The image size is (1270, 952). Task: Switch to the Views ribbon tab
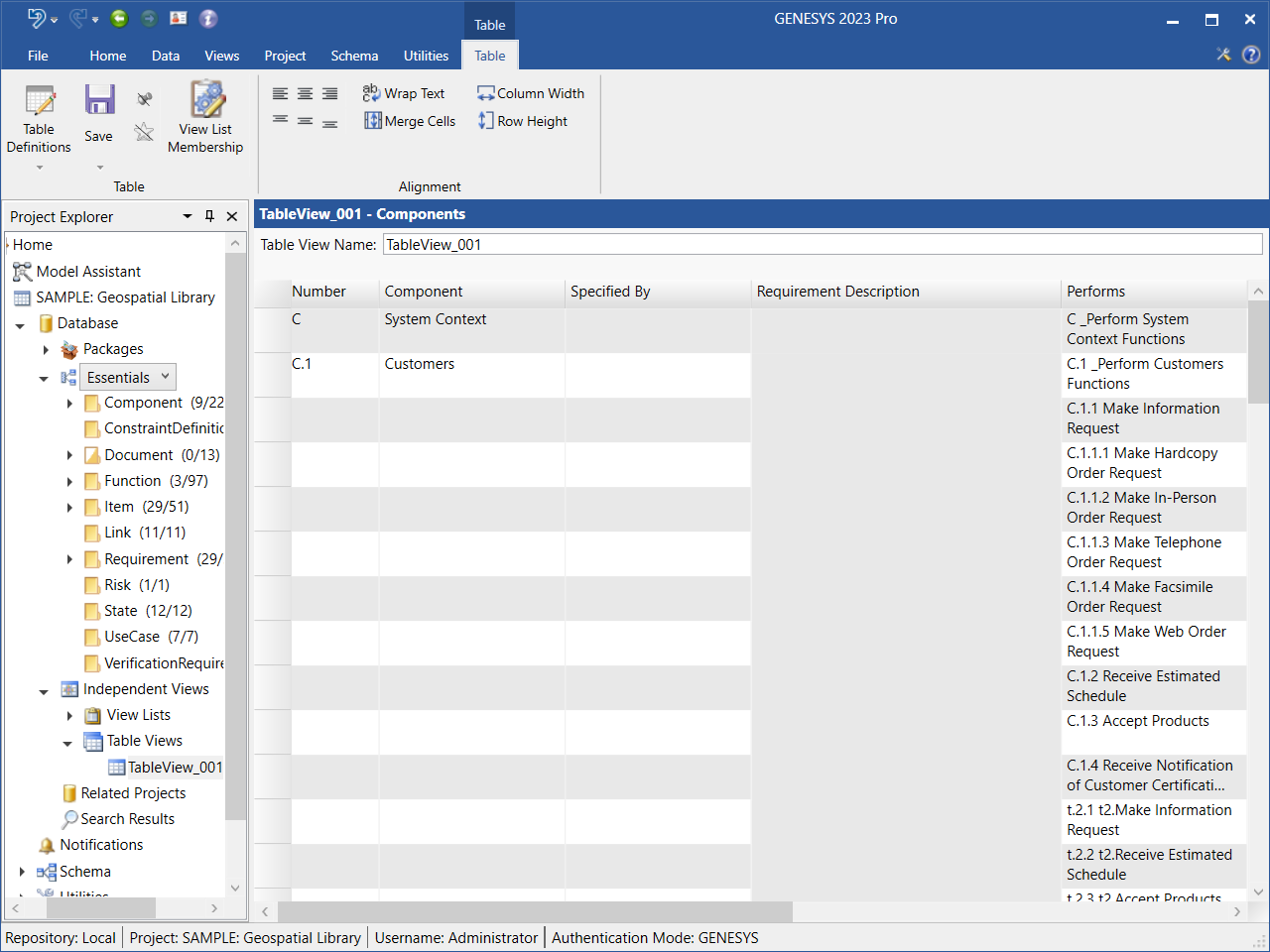tap(222, 56)
